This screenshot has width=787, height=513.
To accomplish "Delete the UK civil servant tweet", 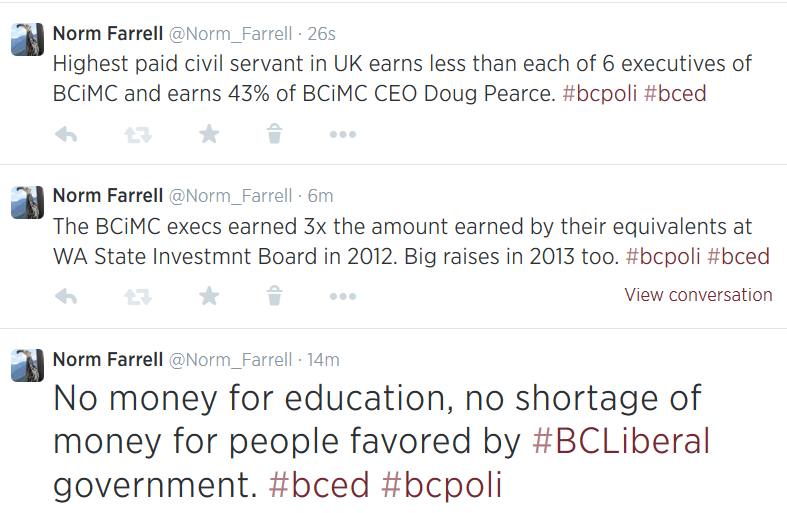I will pyautogui.click(x=275, y=134).
